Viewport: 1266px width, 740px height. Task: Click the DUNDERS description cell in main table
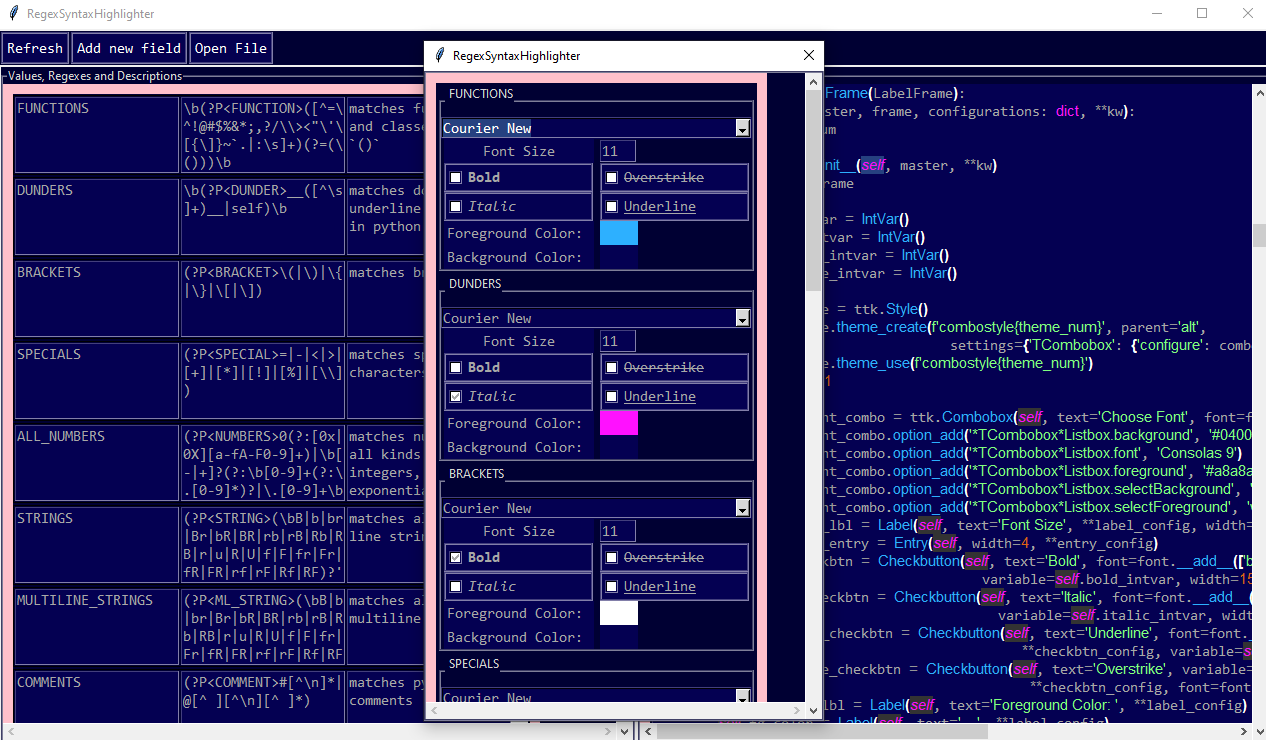385,216
